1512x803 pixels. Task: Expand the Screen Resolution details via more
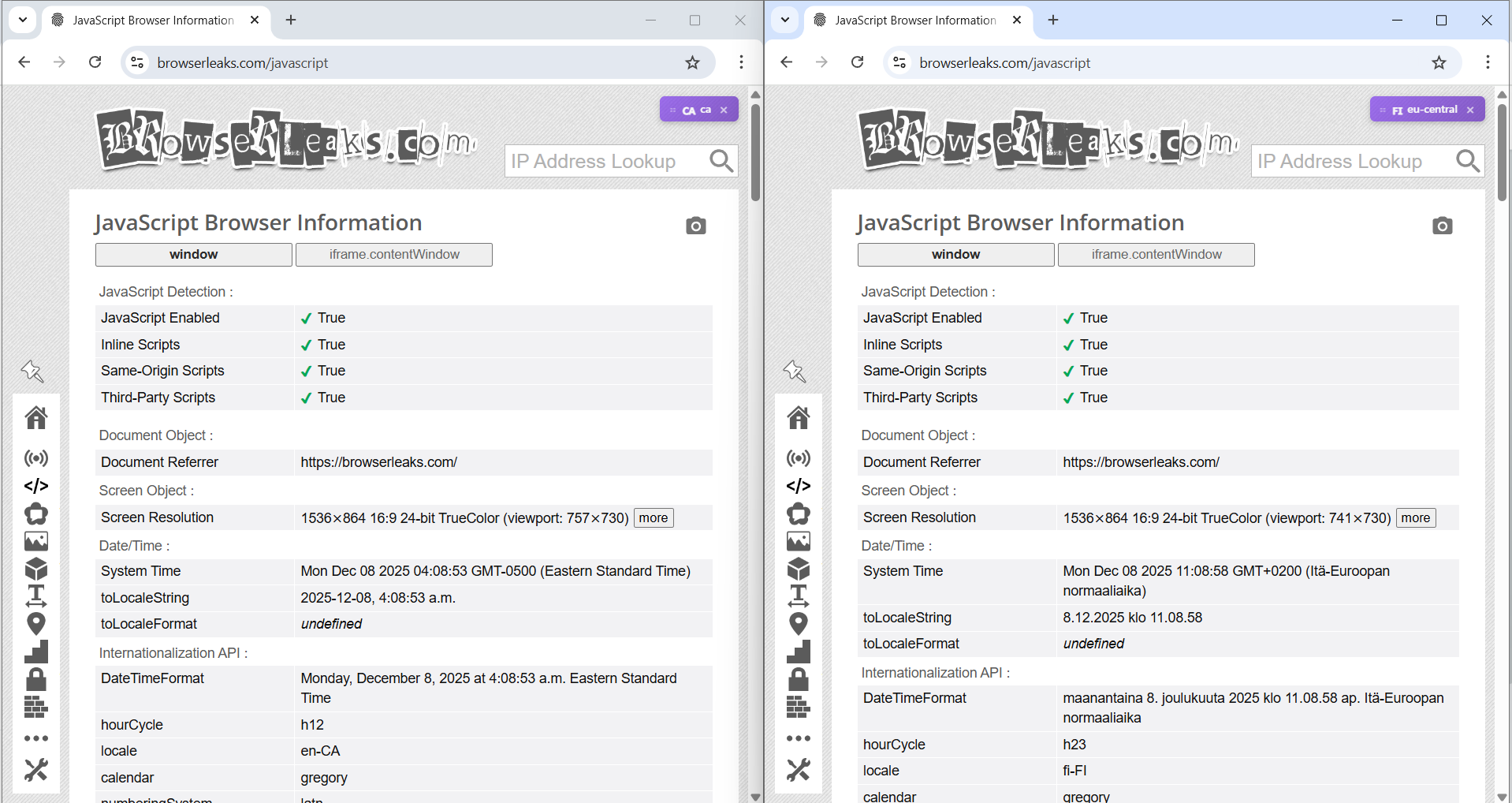click(653, 517)
